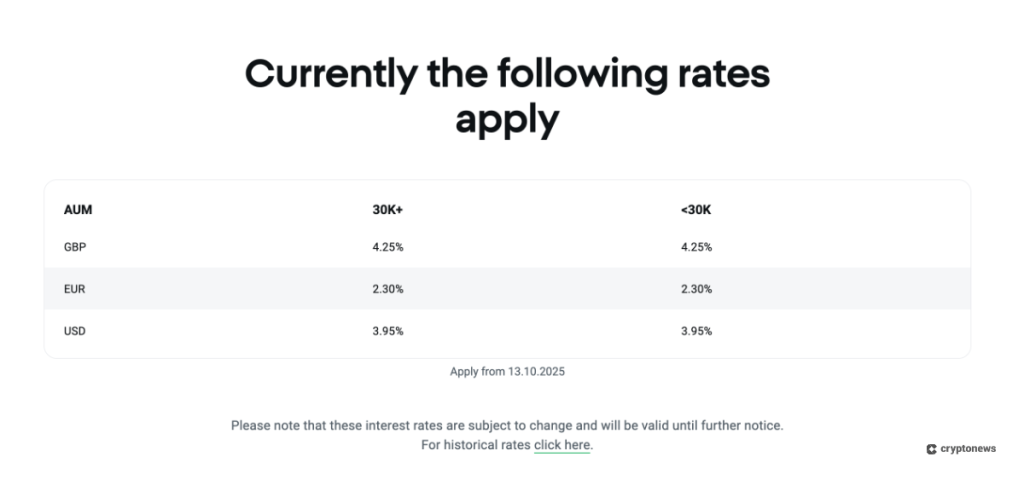The width and height of the screenshot is (1024, 480).
Task: Click the cryptonews watermark text
Action: click(x=968, y=450)
